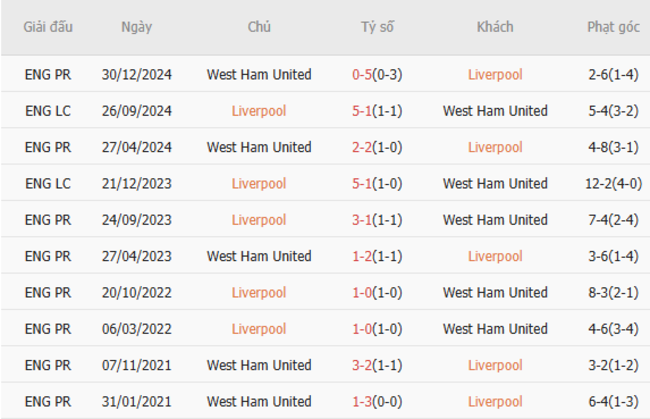This screenshot has width=650, height=419.
Task: Click the "Giải đấu" column header
Action: [48, 27]
